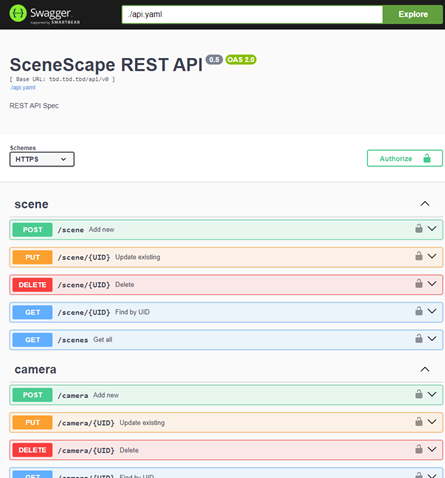The width and height of the screenshot is (445, 478).
Task: Click the DELETE method badge for /scene/{UID}
Action: (32, 285)
